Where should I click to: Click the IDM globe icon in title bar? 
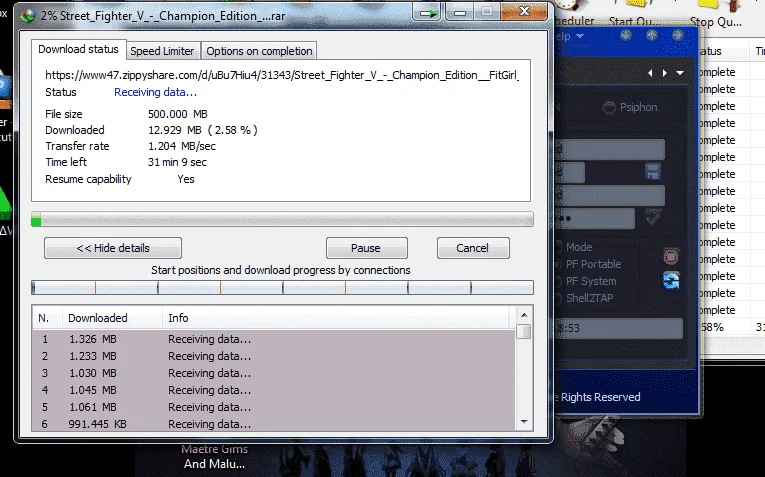(27, 16)
